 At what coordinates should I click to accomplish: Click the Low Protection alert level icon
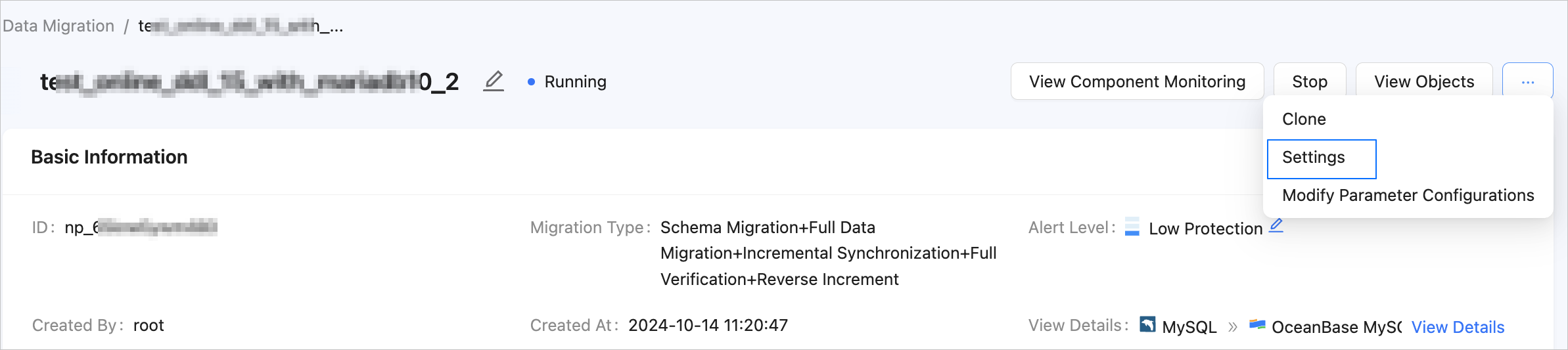click(1132, 227)
